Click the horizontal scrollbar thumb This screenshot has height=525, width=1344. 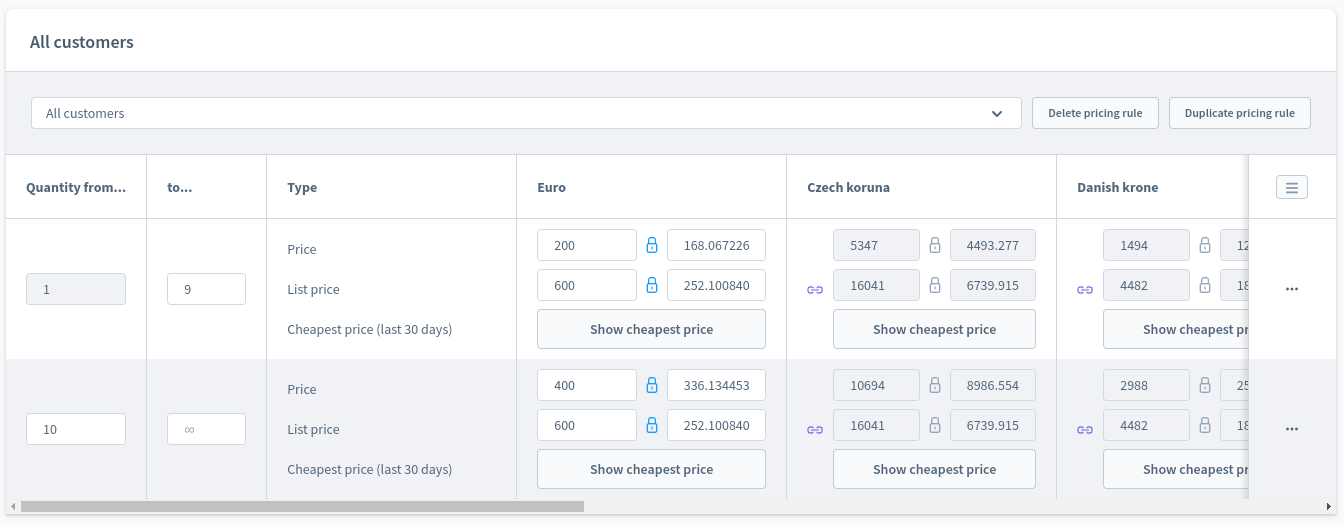tap(302, 507)
